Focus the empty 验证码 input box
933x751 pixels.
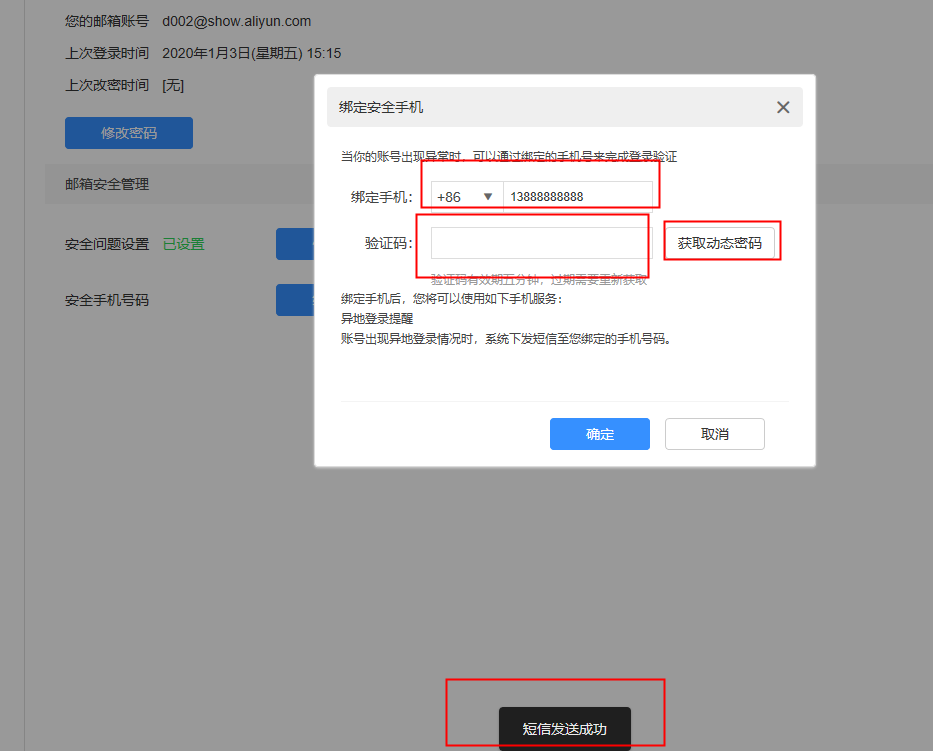click(541, 243)
